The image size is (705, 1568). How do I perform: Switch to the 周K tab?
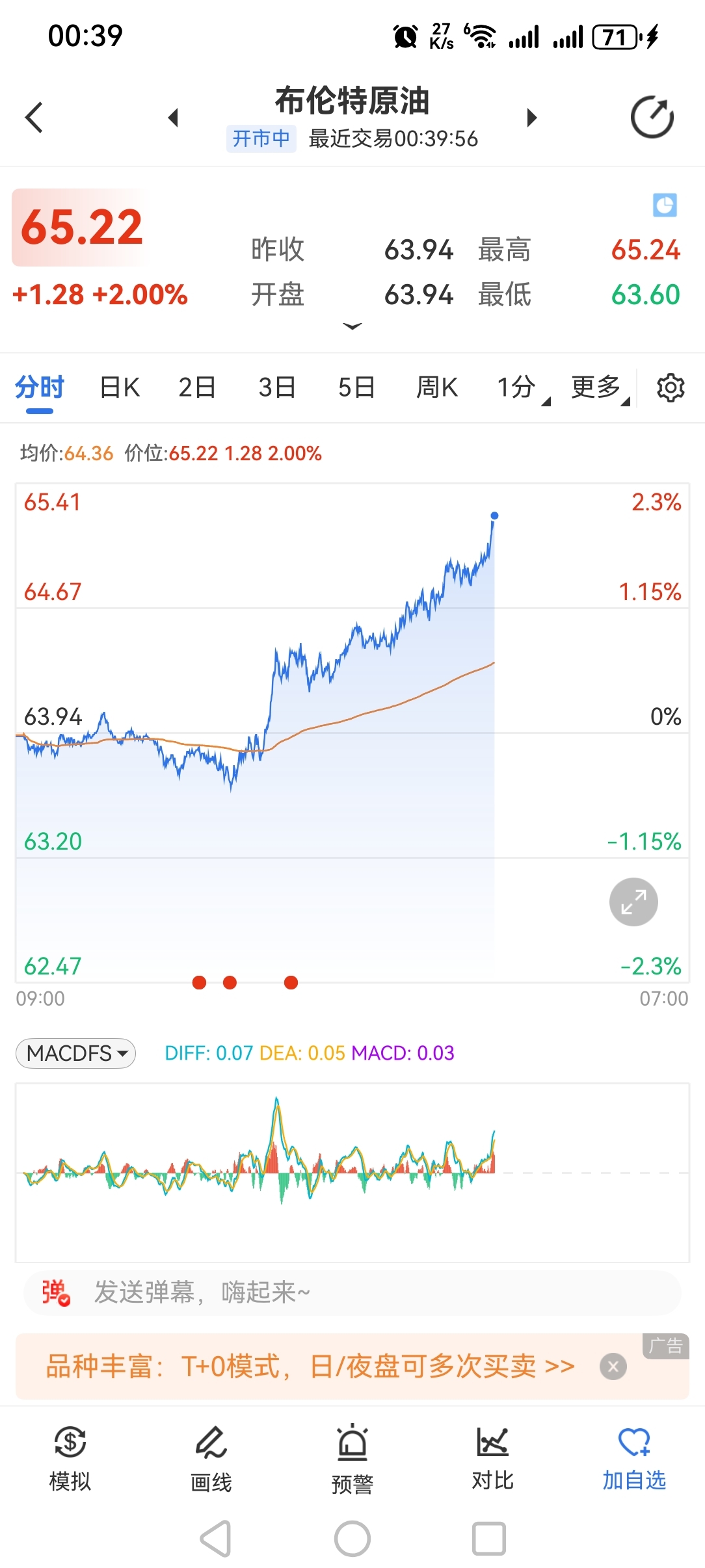pyautogui.click(x=436, y=388)
